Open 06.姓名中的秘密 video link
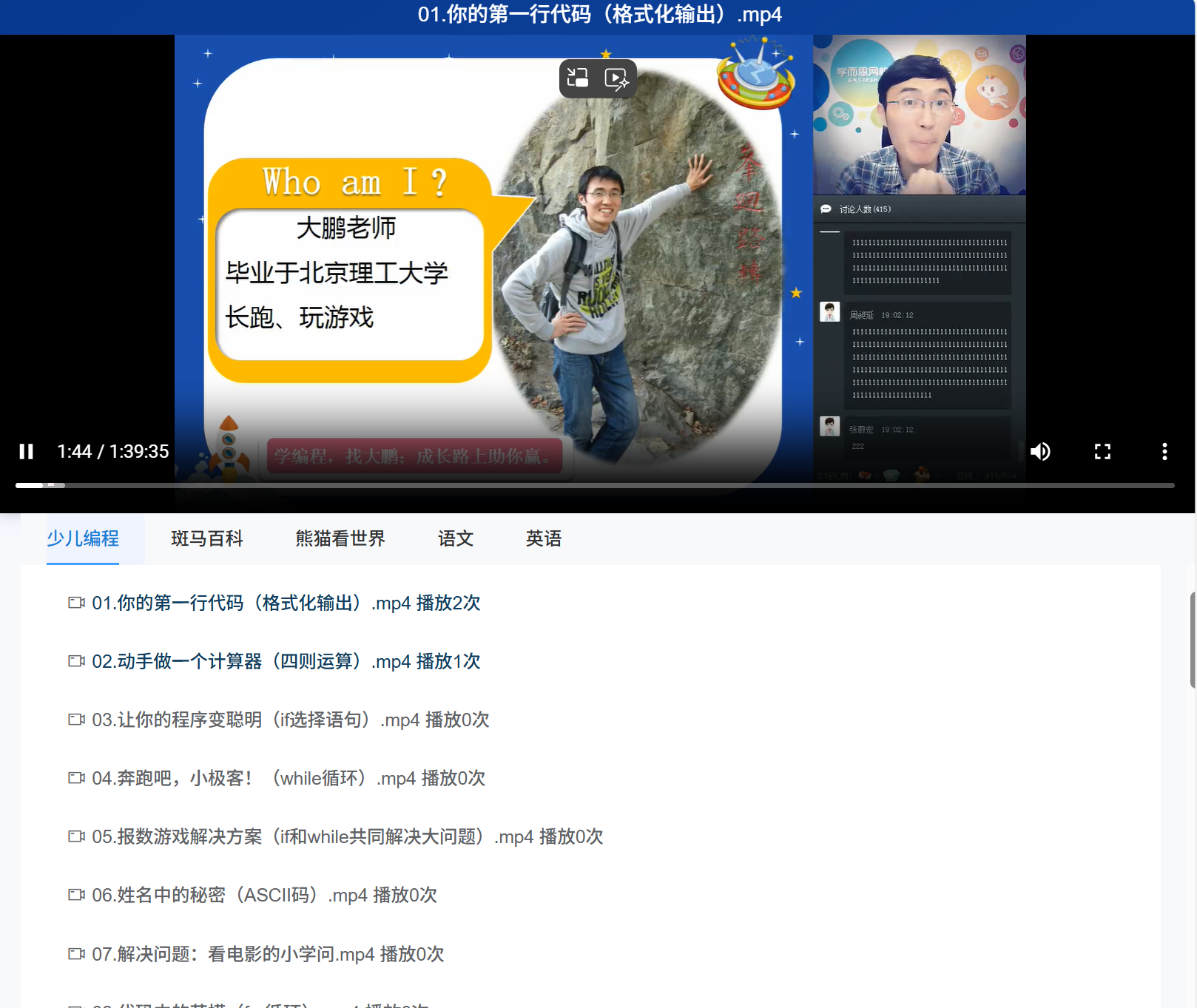1197x1008 pixels. click(x=265, y=895)
